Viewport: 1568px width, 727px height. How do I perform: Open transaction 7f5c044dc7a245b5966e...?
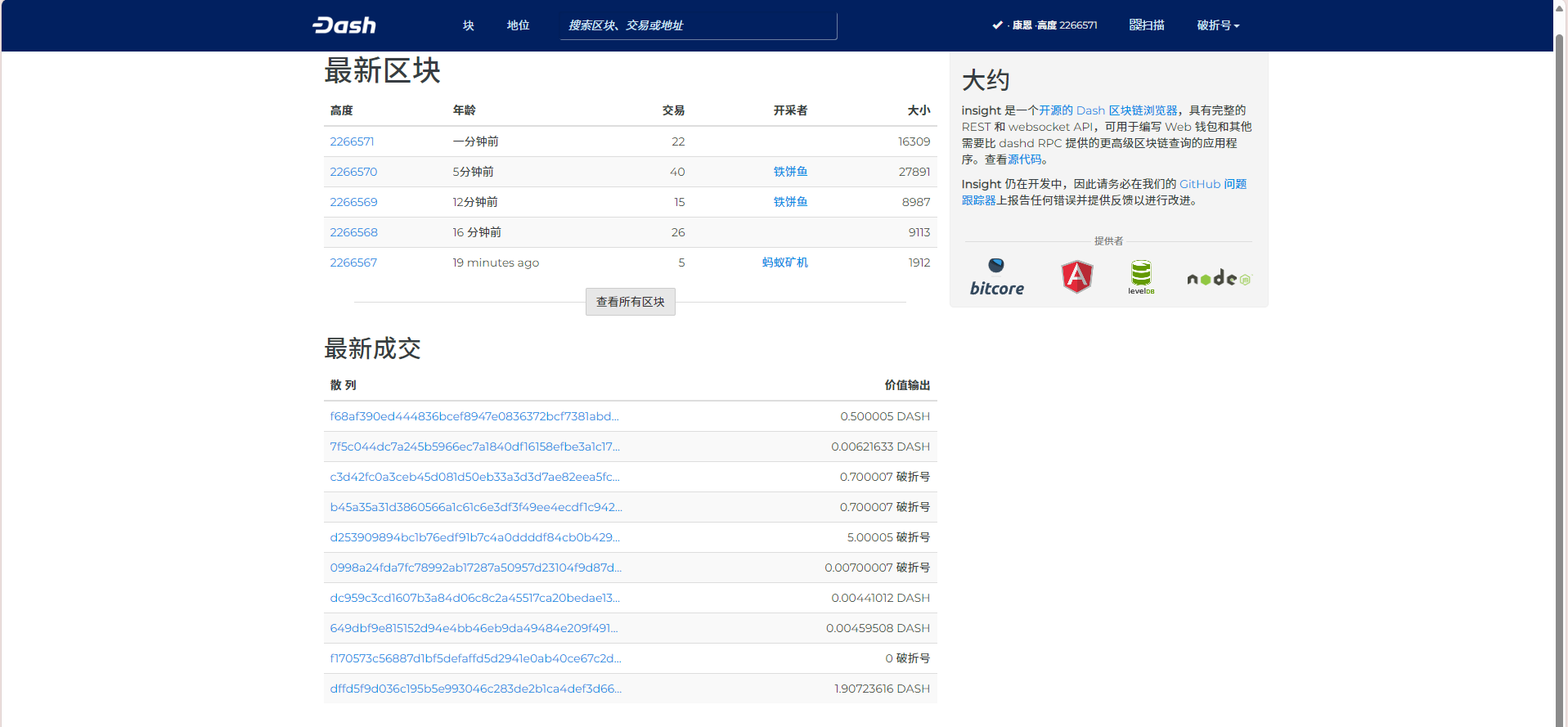coord(475,447)
